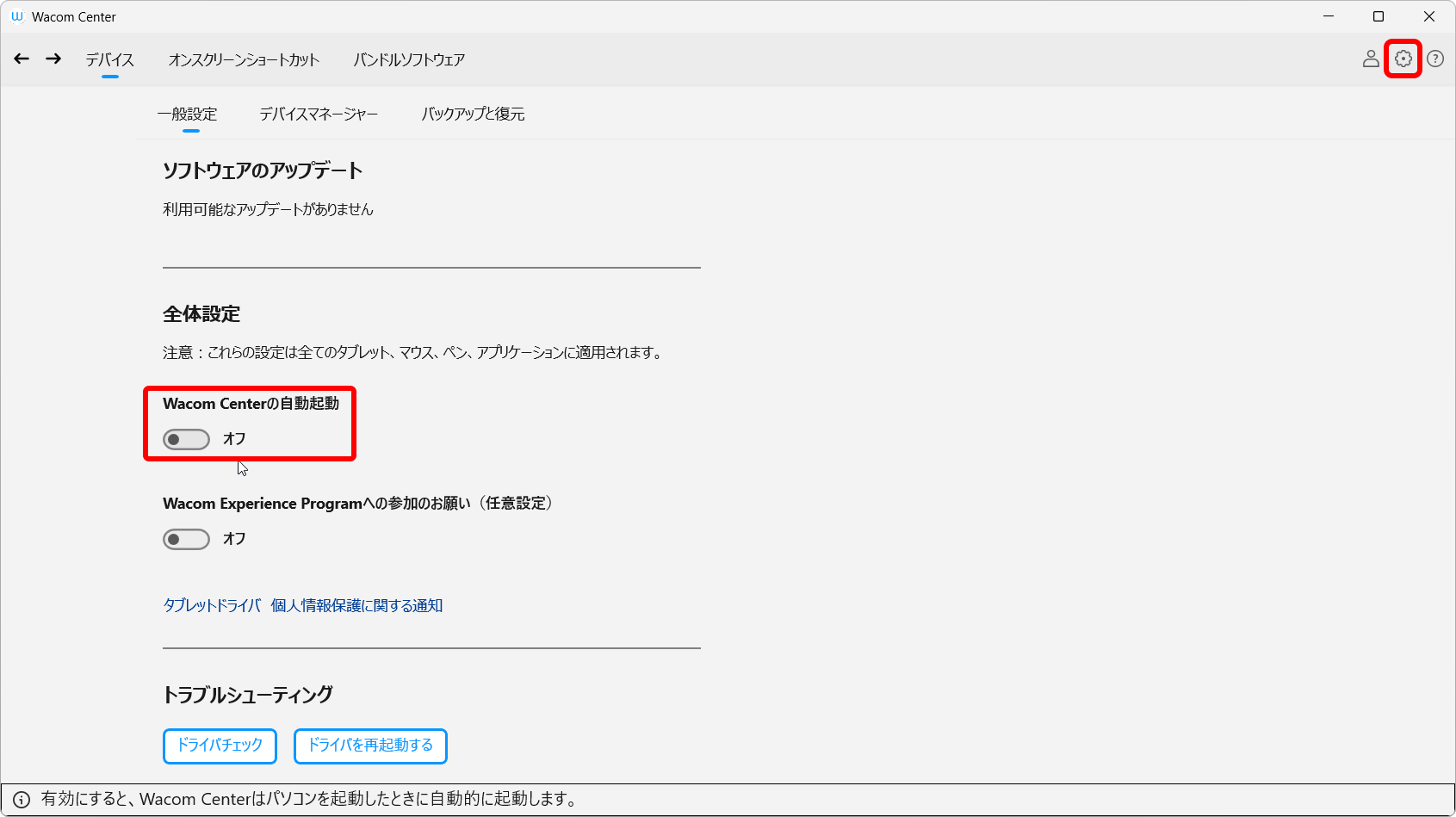Toggle Wacom Experience Program participation switch
This screenshot has height=817, width=1456.
click(x=186, y=539)
